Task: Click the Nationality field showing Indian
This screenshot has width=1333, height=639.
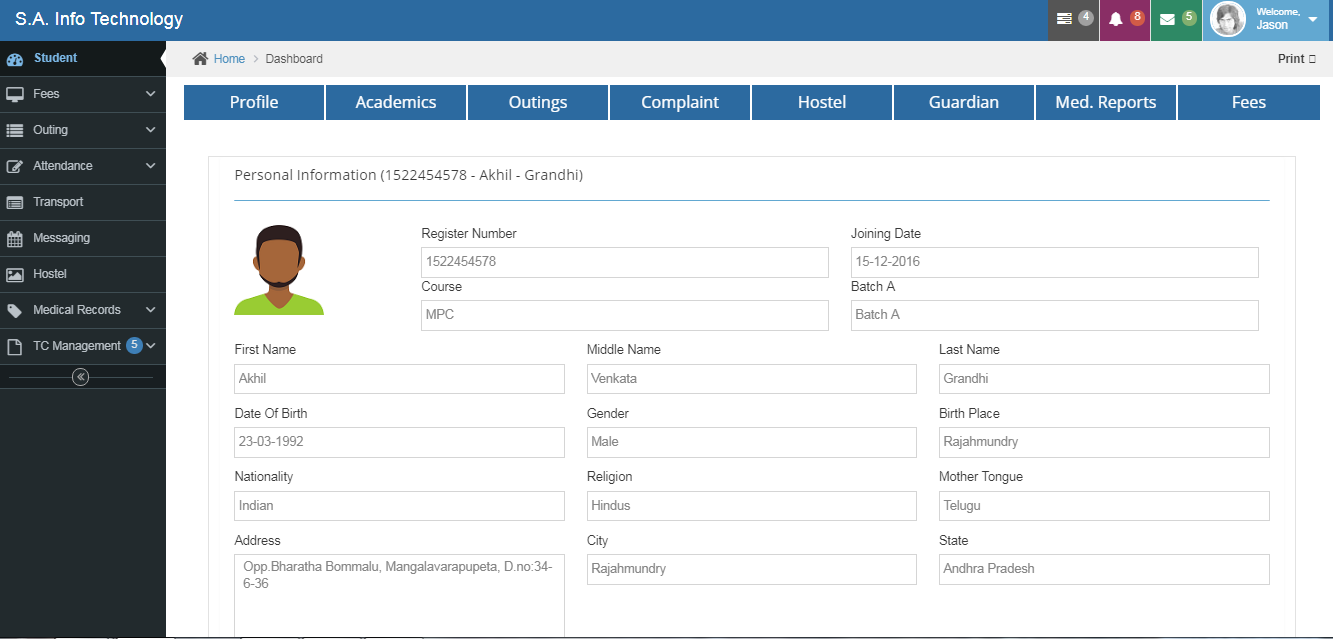Action: point(400,506)
